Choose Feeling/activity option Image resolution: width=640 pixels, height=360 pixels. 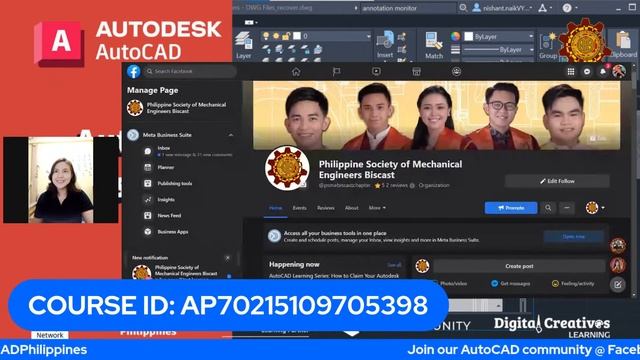click(x=573, y=283)
